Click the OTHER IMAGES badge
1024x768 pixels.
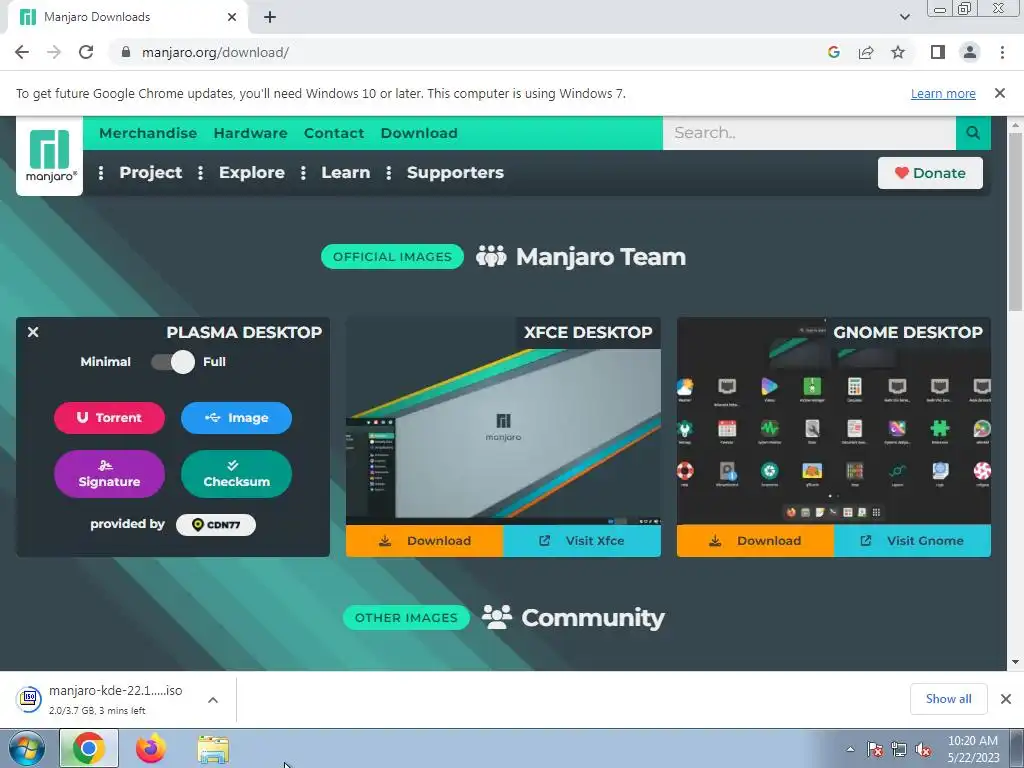coord(406,618)
